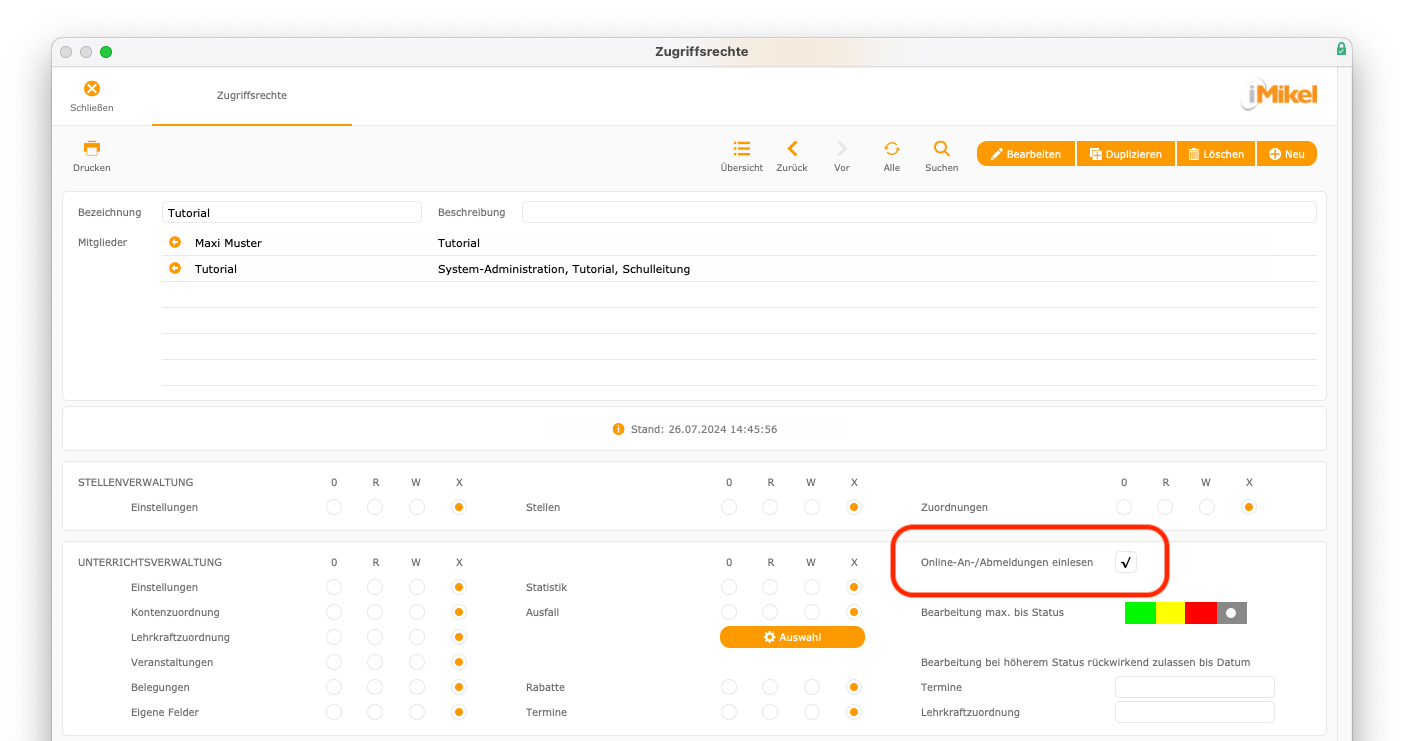
Task: Go back with the Zurück arrow
Action: point(792,148)
